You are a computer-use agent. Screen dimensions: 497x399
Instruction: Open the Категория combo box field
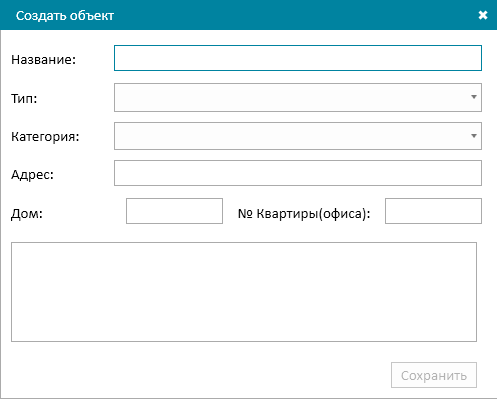coord(298,136)
